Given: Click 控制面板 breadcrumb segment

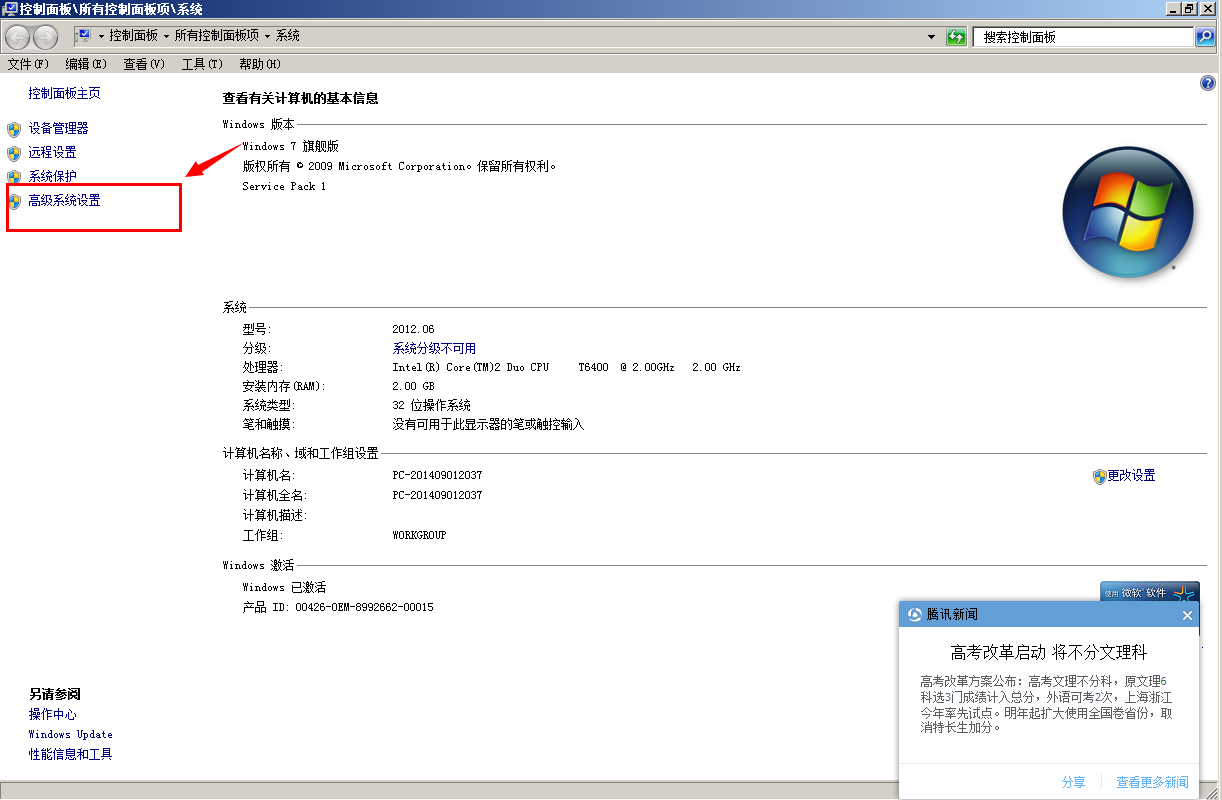Looking at the screenshot, I should pos(134,36).
